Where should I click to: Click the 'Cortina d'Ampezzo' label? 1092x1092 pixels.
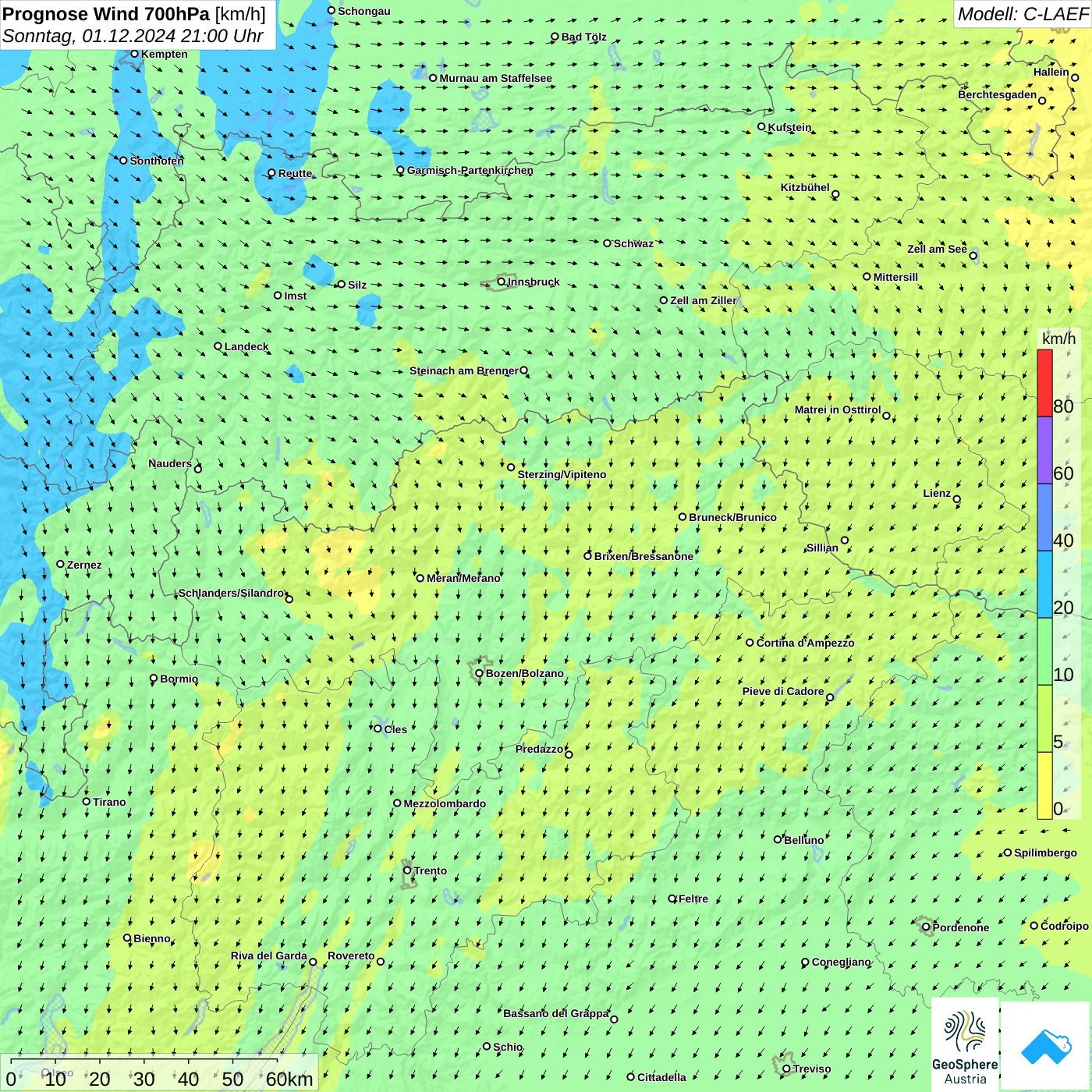coord(805,643)
